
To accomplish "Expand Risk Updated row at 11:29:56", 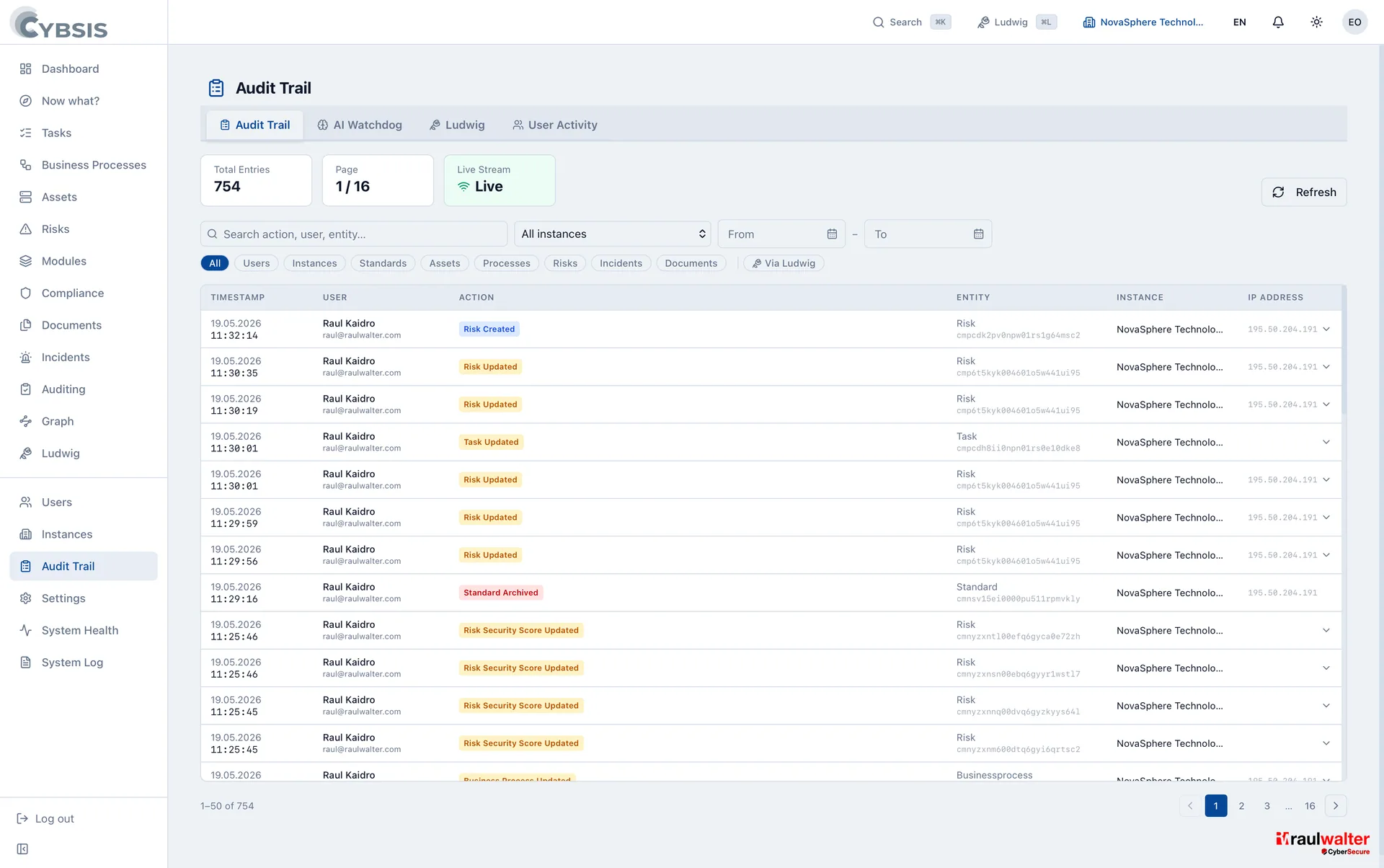I will point(1326,555).
